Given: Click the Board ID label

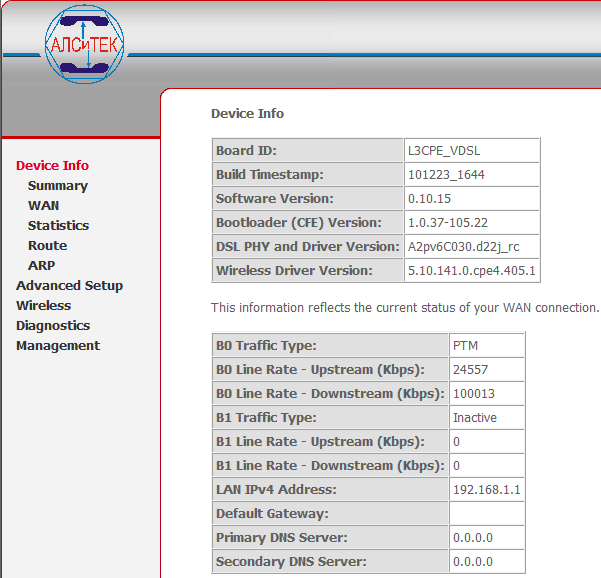Looking at the screenshot, I should 246,151.
